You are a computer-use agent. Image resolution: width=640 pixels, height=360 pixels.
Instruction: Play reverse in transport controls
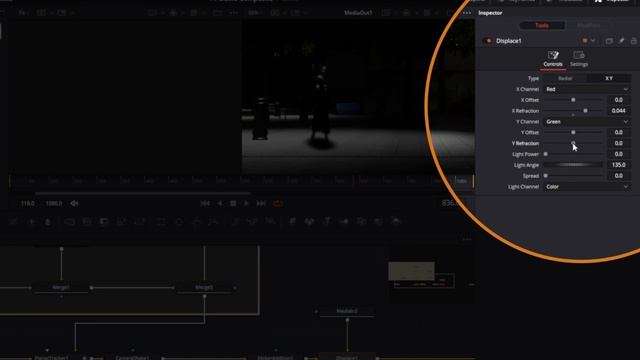tap(220, 203)
